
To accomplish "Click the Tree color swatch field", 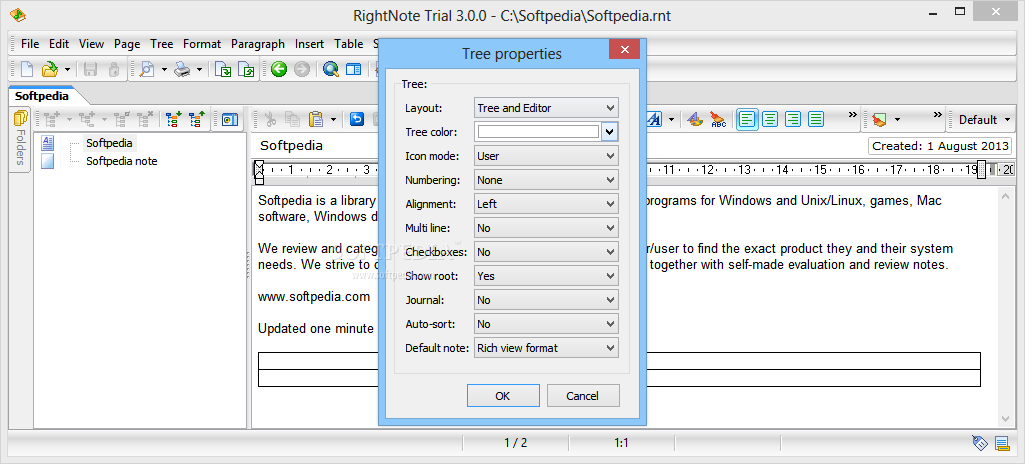I will coord(538,132).
